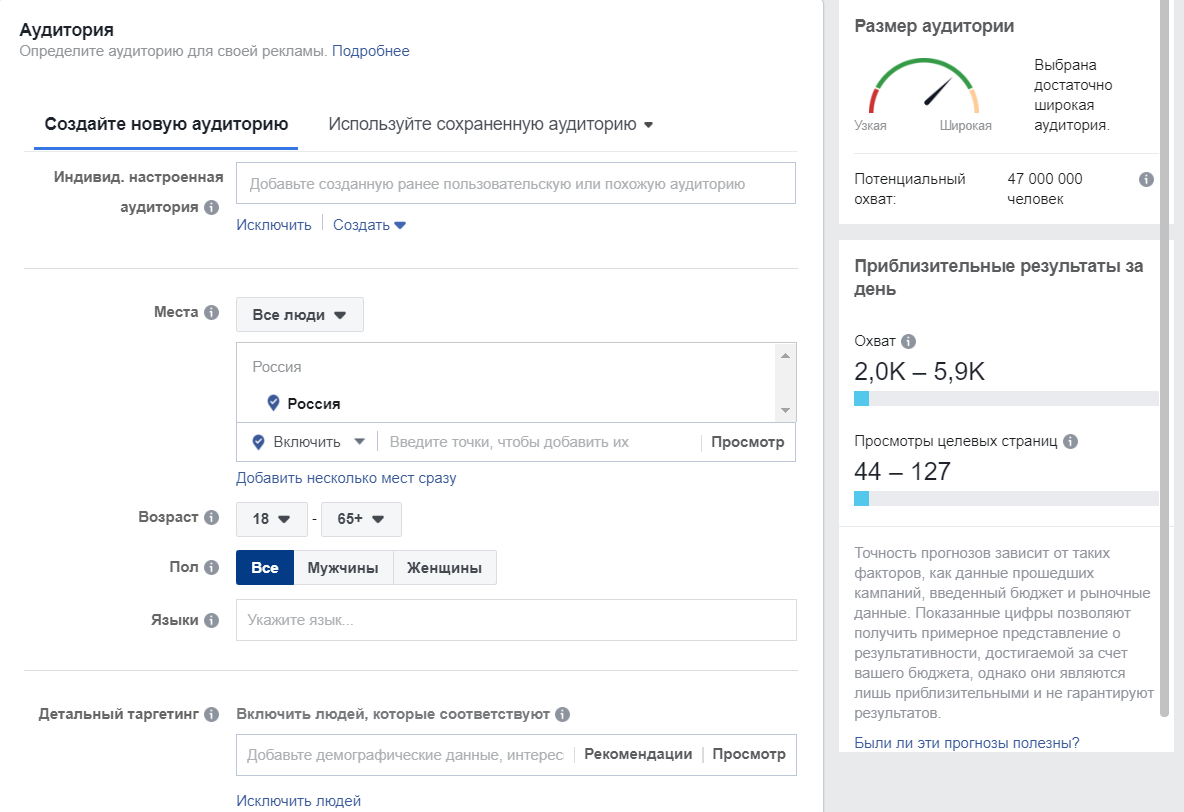Open Используйте сохраненную аудиторию tab
1184x812 pixels.
click(490, 125)
